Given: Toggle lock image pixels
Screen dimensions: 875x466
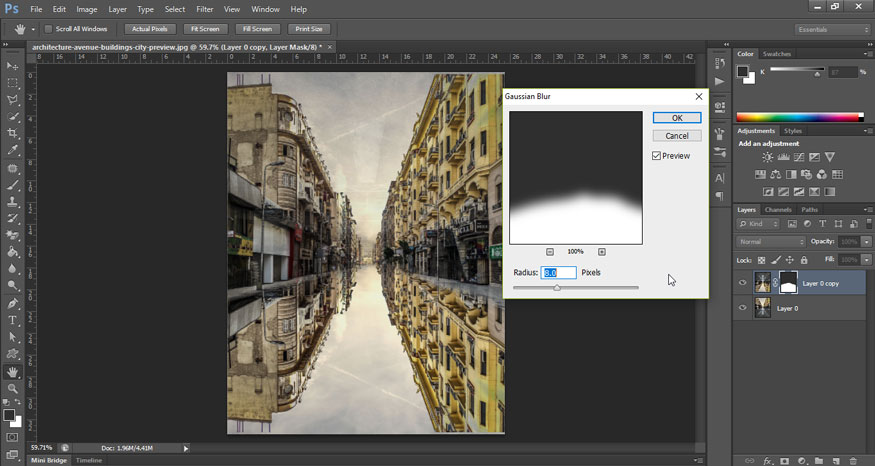Looking at the screenshot, I should tap(776, 260).
